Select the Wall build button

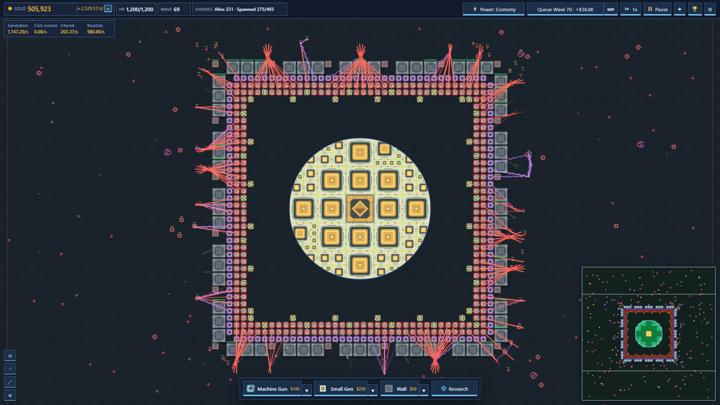pos(400,389)
